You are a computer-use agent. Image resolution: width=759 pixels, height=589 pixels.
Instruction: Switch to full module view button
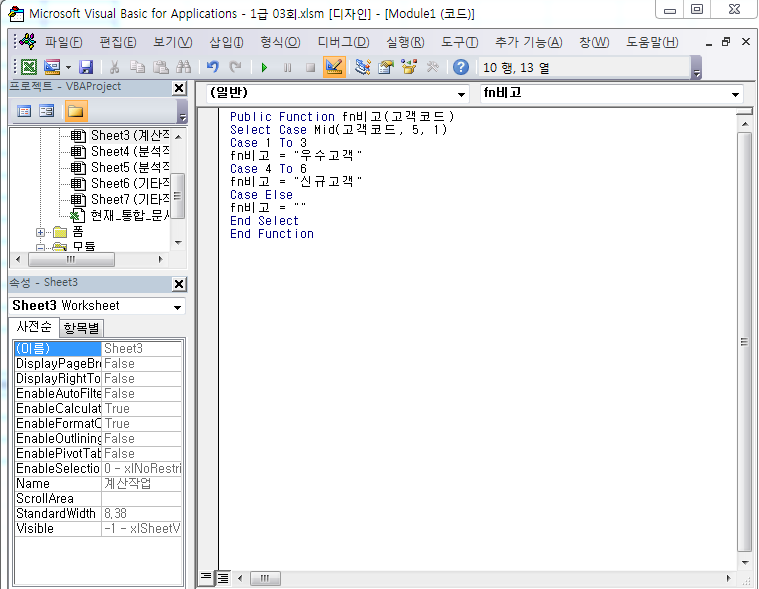(224, 577)
